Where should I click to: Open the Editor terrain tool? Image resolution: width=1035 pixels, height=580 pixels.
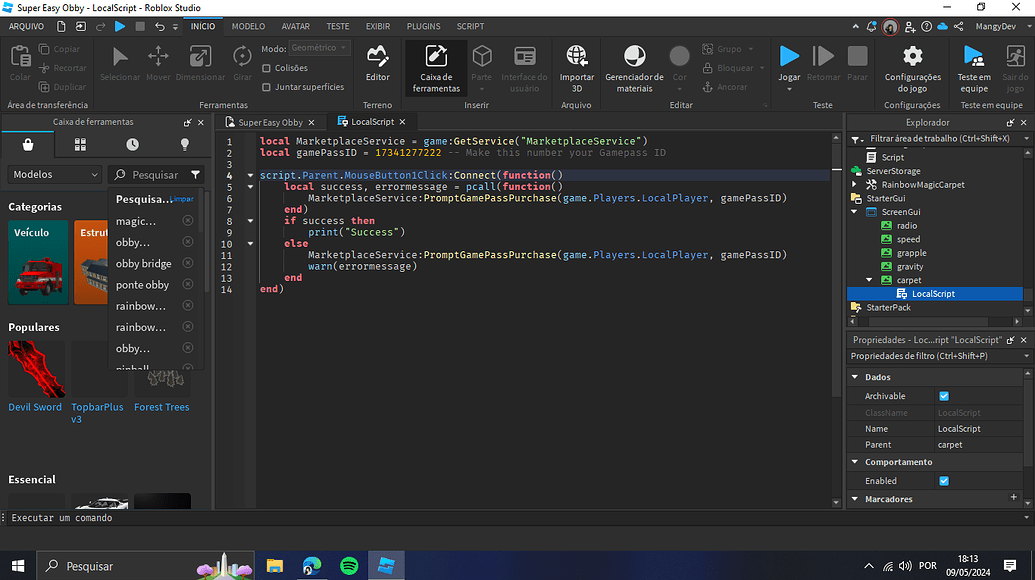377,64
